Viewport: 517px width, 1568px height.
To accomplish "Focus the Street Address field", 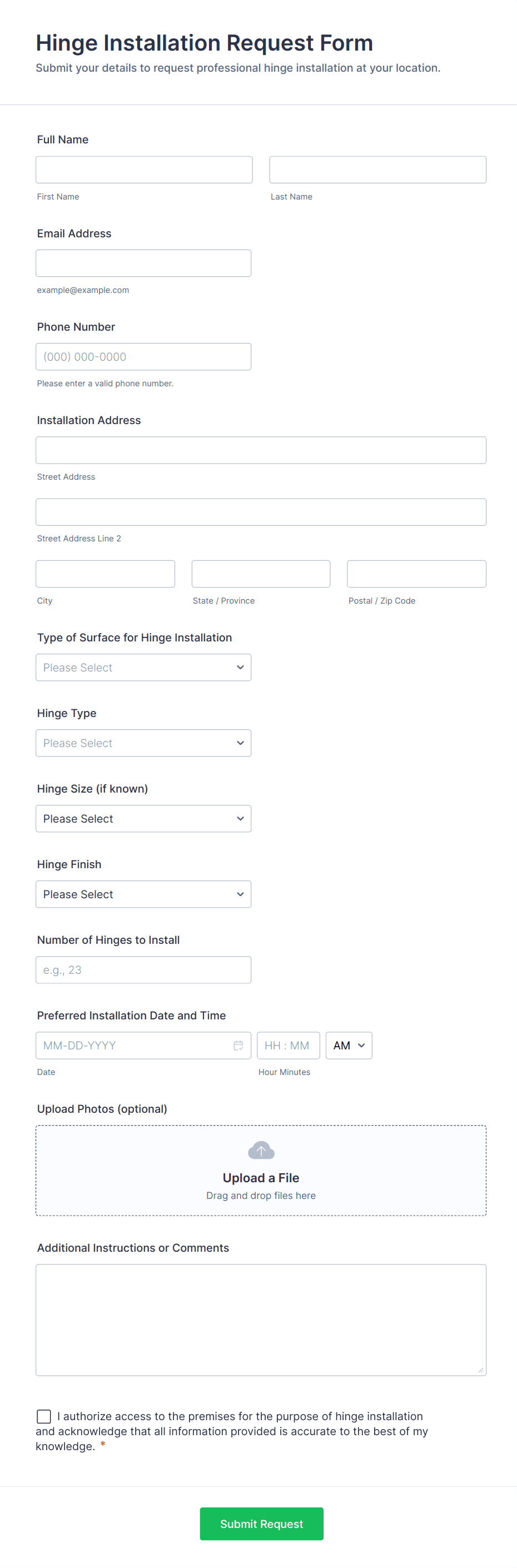I will [261, 450].
